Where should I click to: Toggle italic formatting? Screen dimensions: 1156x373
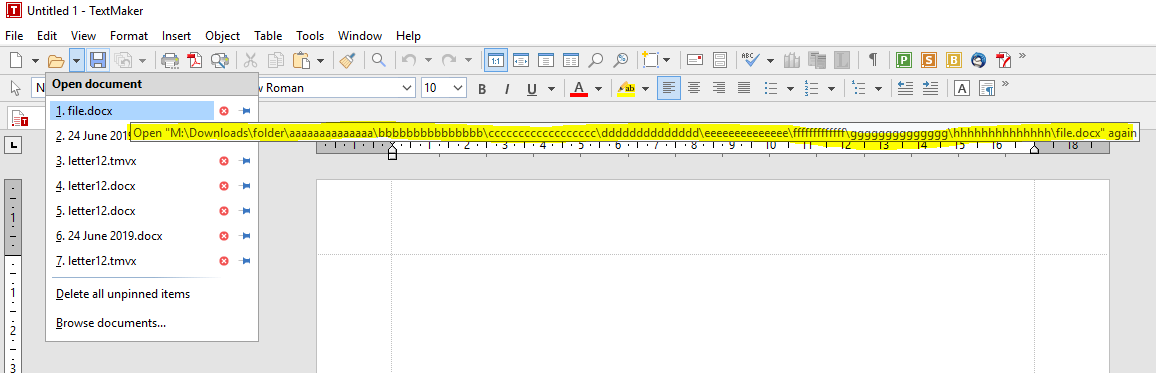point(507,89)
